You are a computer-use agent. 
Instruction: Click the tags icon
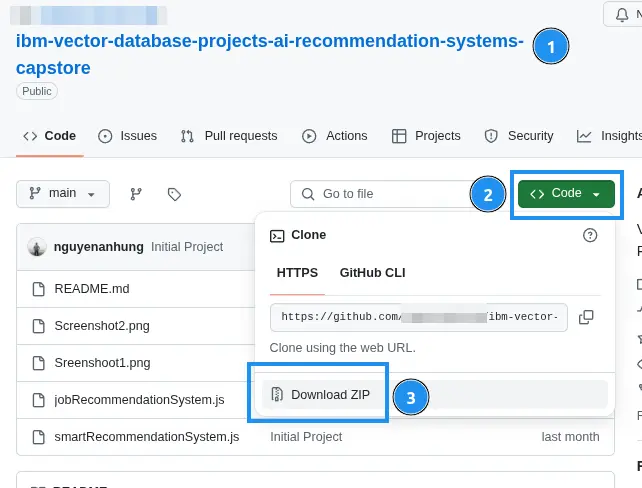174,194
